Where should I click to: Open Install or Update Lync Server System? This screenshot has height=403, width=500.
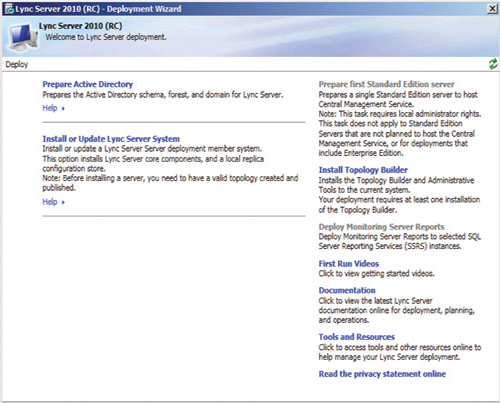pyautogui.click(x=111, y=139)
